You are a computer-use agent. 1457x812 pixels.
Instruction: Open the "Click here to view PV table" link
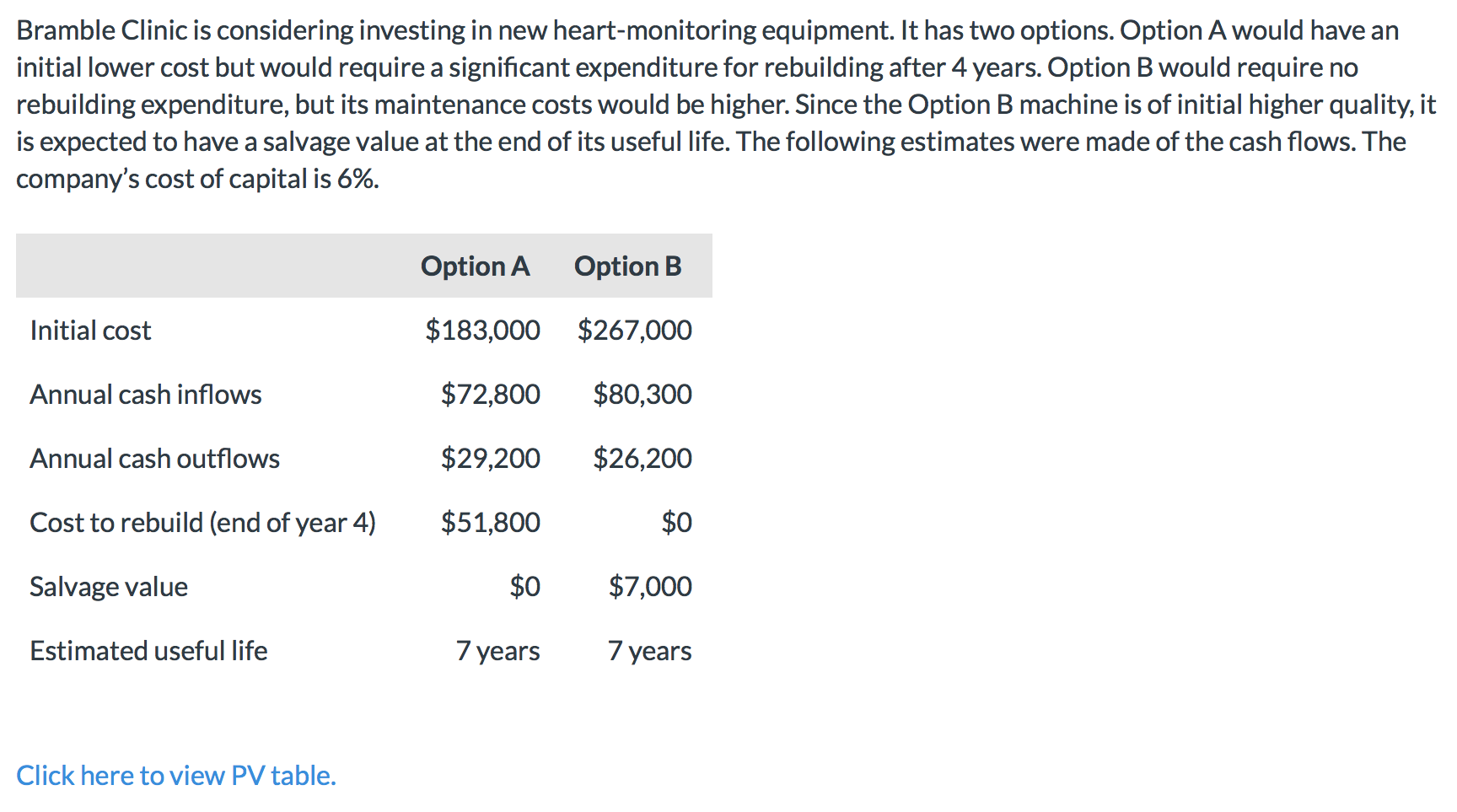tap(175, 776)
